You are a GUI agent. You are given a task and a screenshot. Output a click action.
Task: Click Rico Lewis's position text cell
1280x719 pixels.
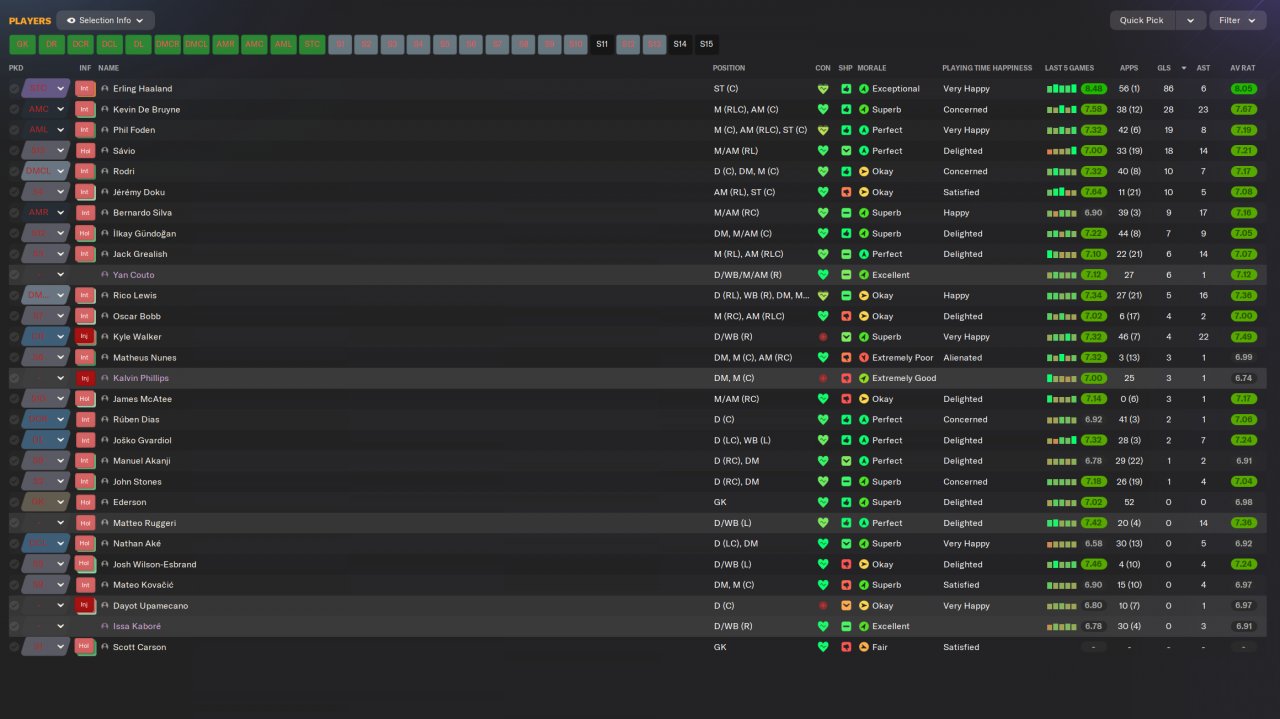[761, 295]
